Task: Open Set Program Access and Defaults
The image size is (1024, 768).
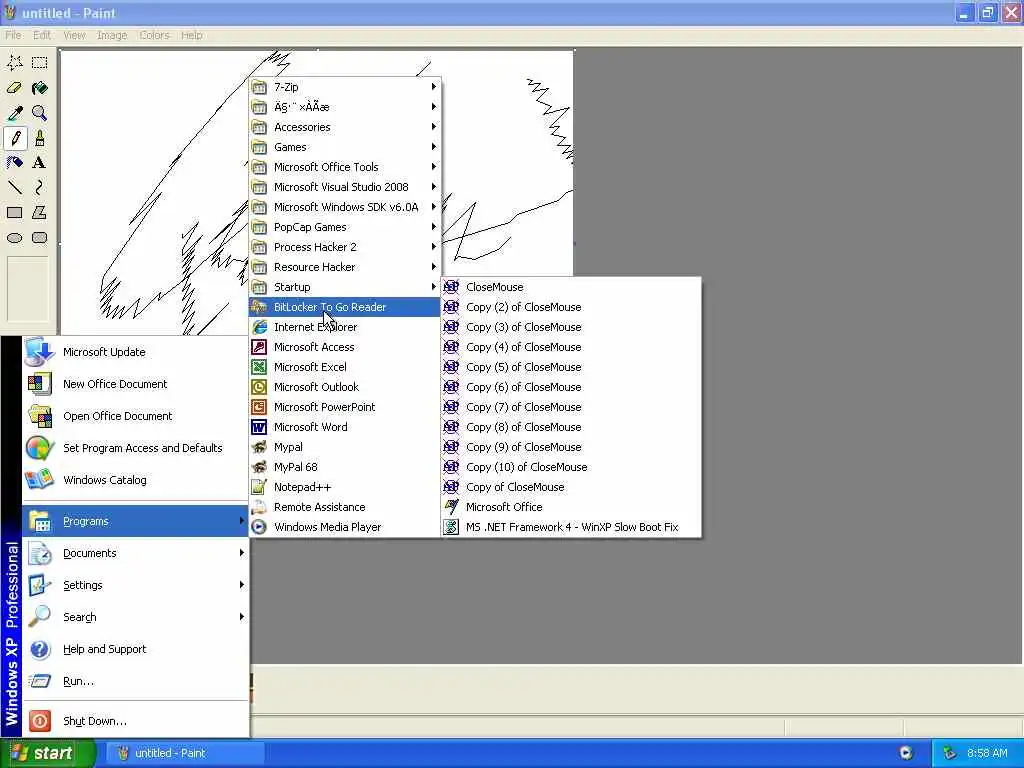Action: coord(135,448)
